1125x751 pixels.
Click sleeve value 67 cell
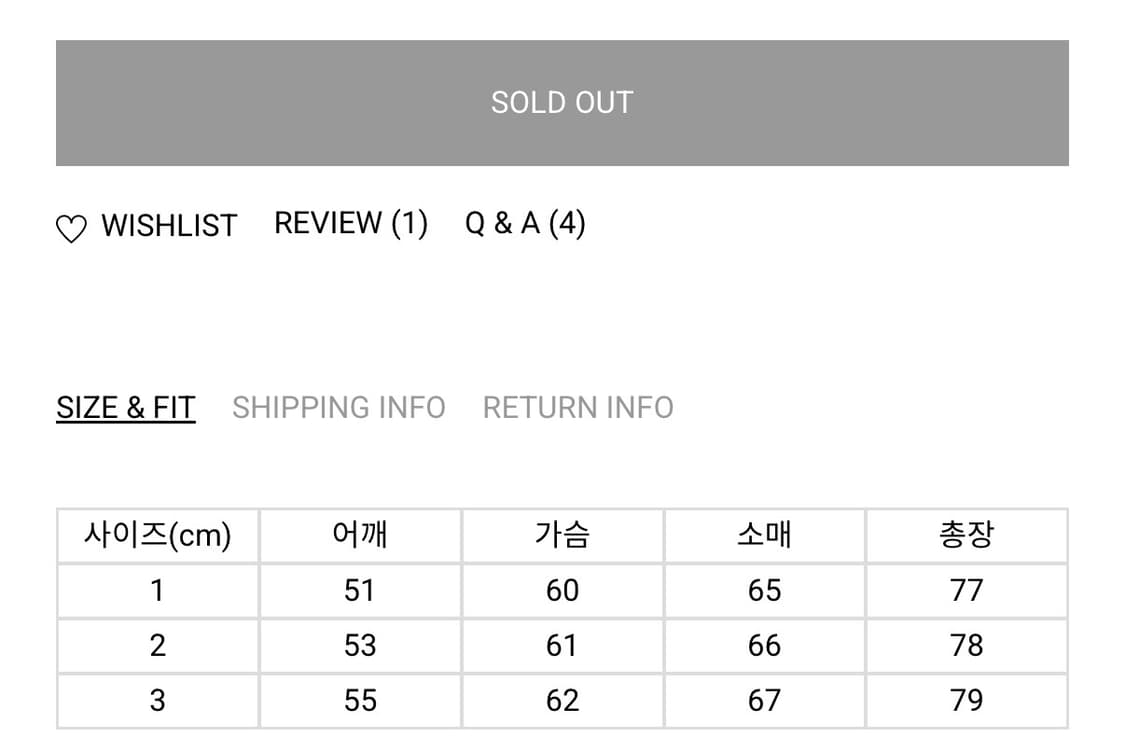[x=764, y=701]
